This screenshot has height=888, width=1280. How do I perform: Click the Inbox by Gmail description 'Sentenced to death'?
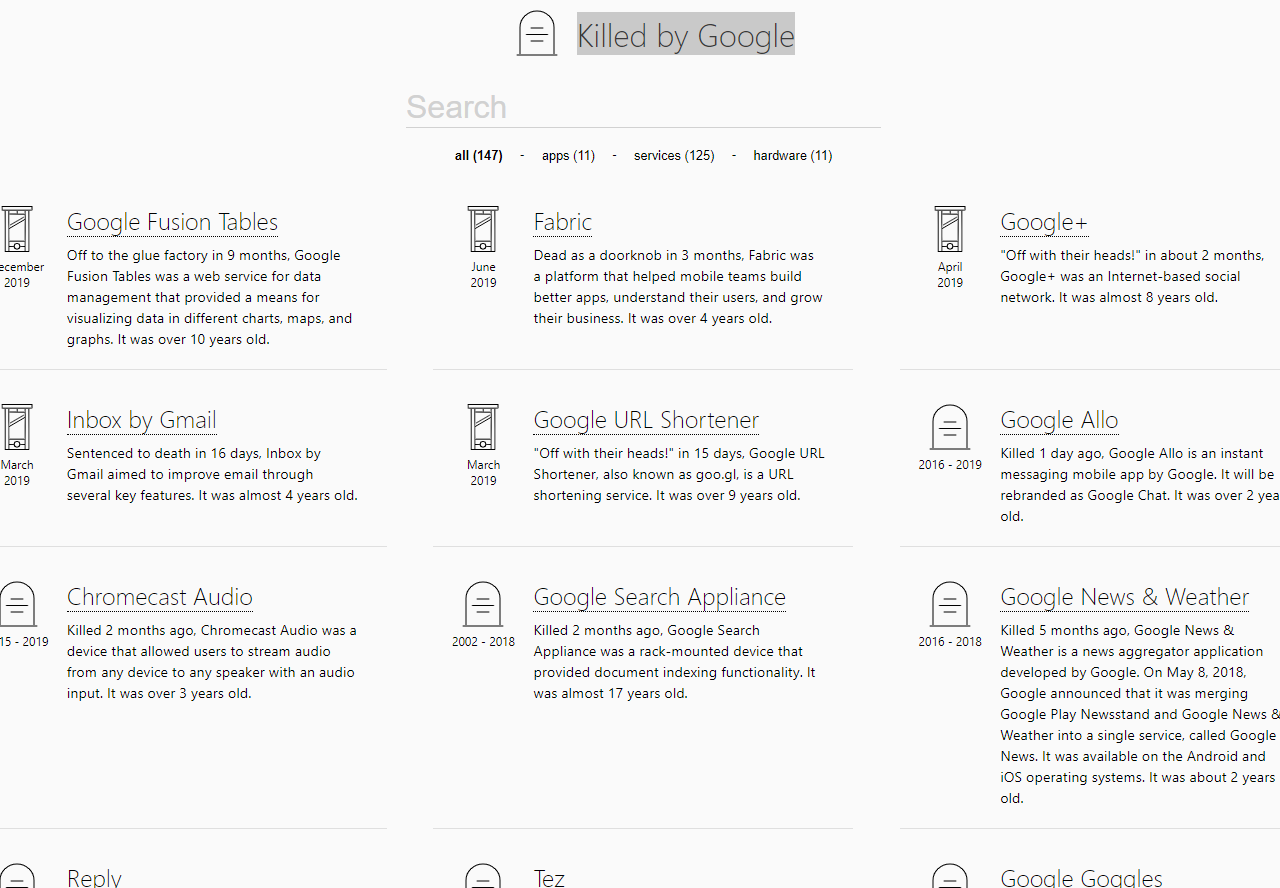tap(212, 474)
